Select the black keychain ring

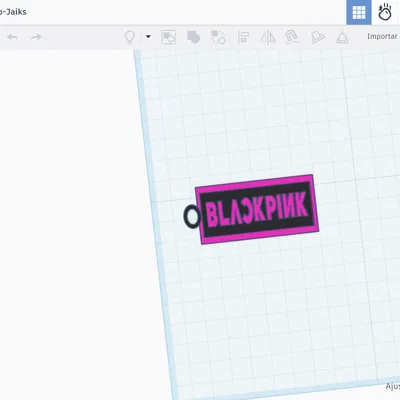[192, 217]
